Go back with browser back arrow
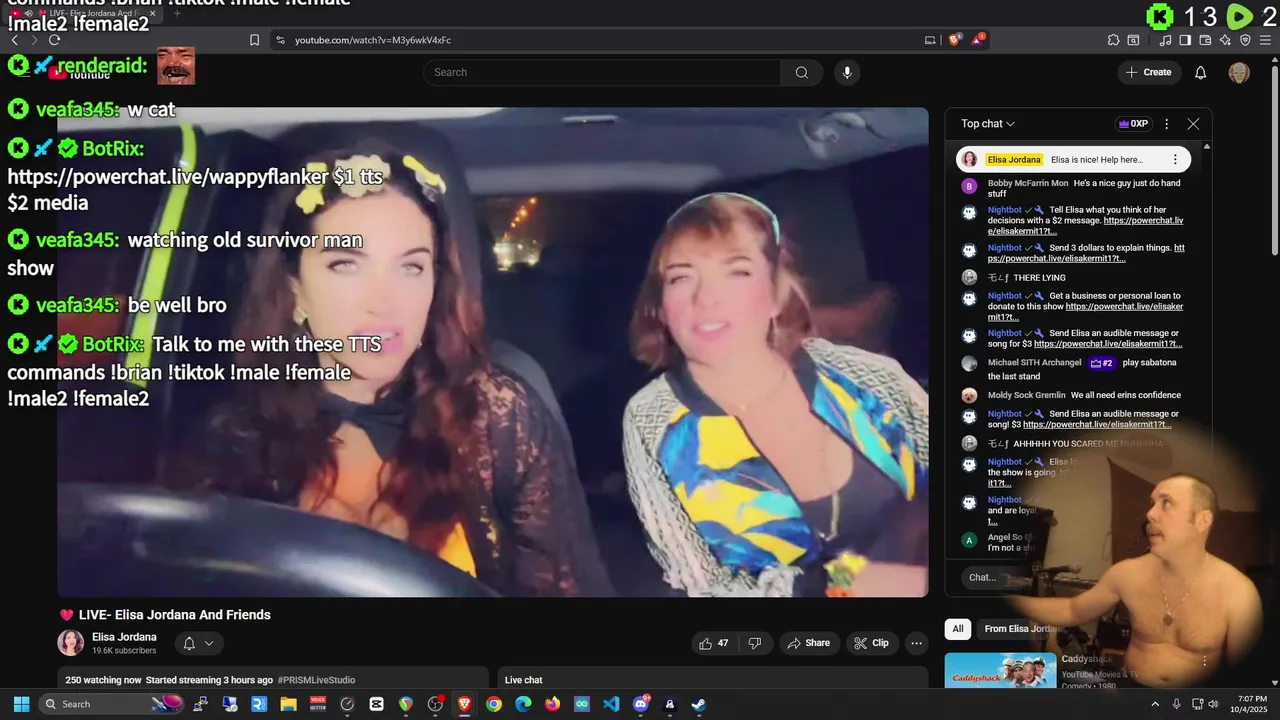1280x720 pixels. click(x=14, y=40)
